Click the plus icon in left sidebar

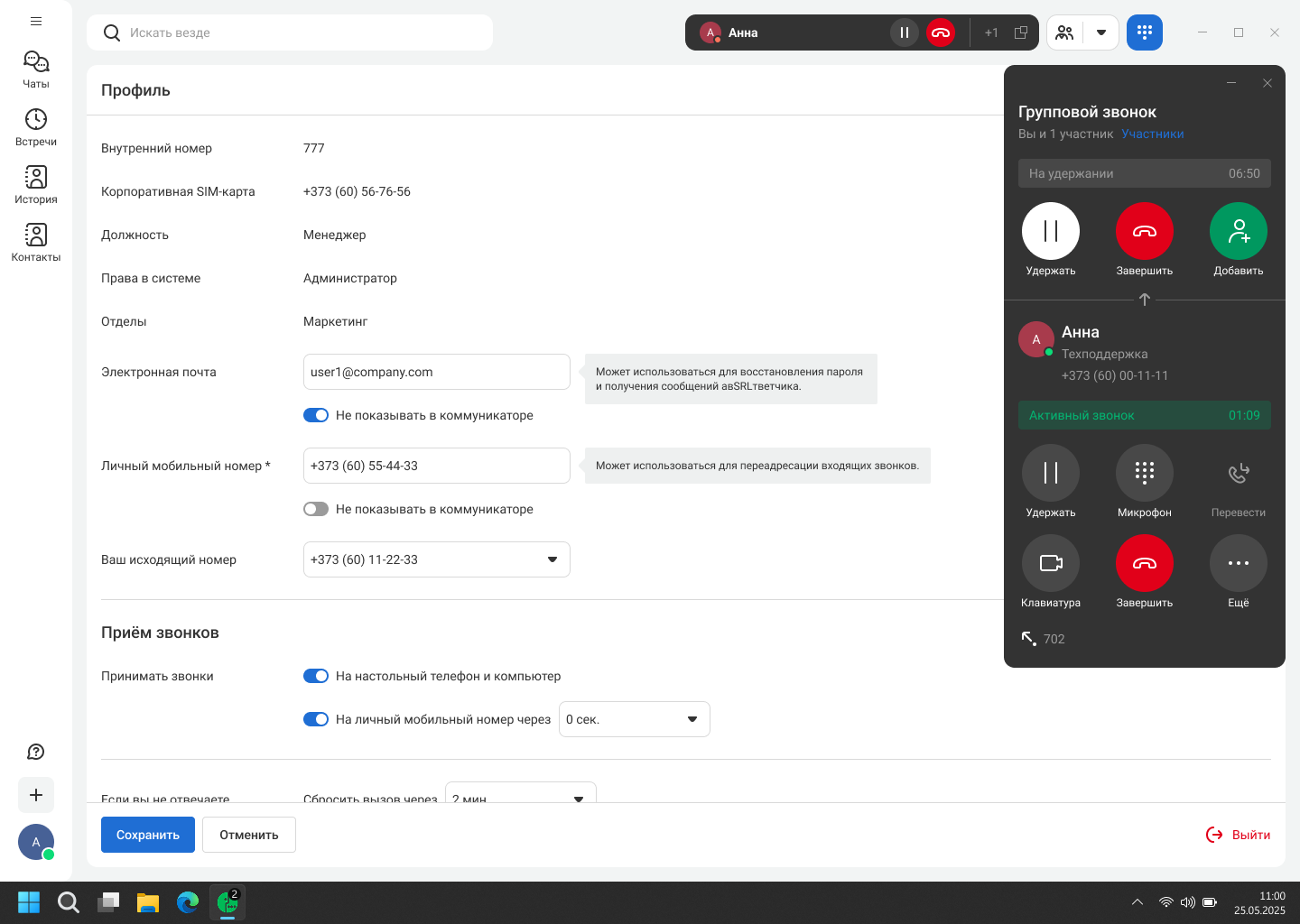(x=36, y=795)
